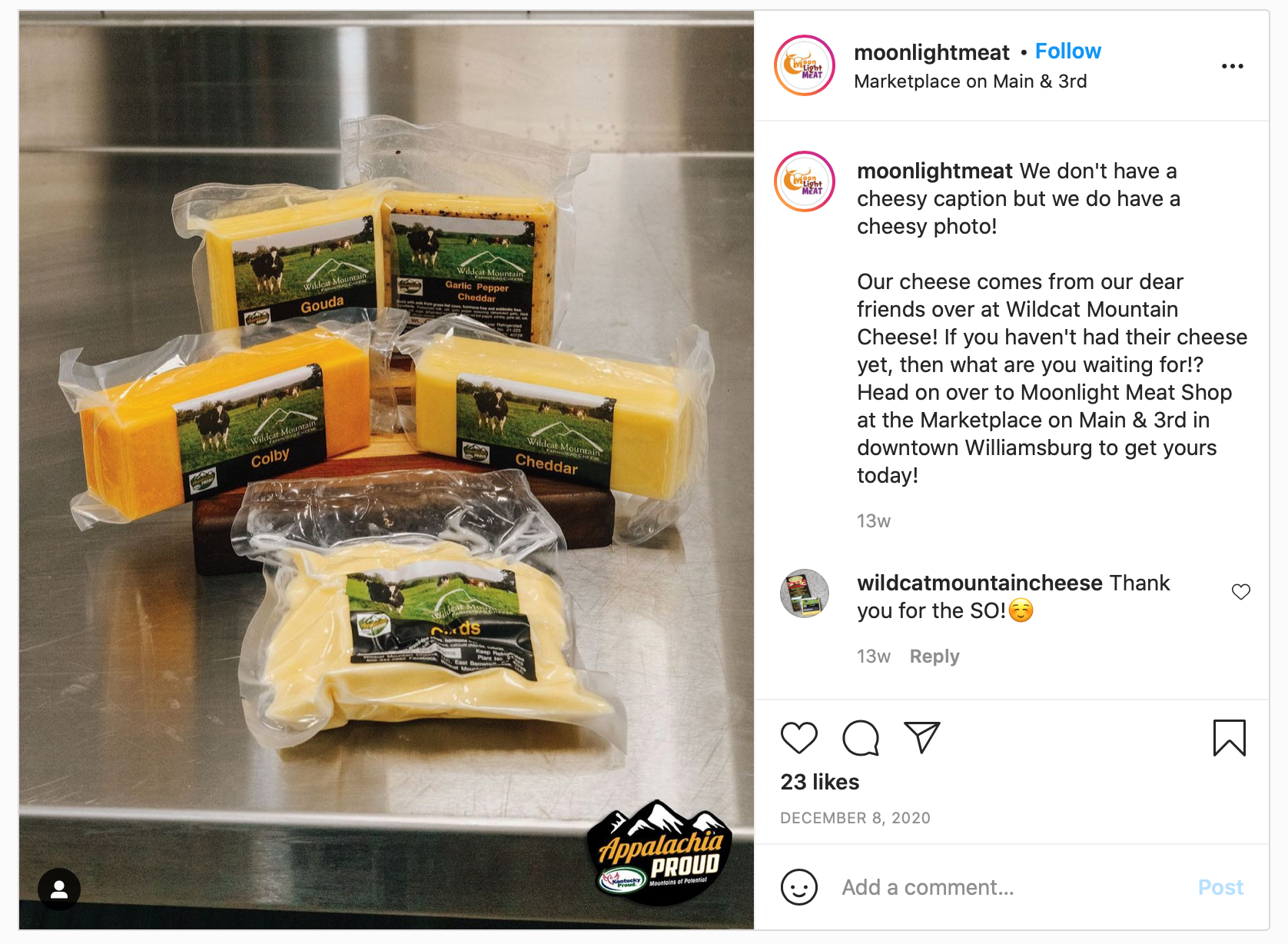Screen dimensions: 1288x944
Task: Share post via paper plane icon
Action: [922, 738]
